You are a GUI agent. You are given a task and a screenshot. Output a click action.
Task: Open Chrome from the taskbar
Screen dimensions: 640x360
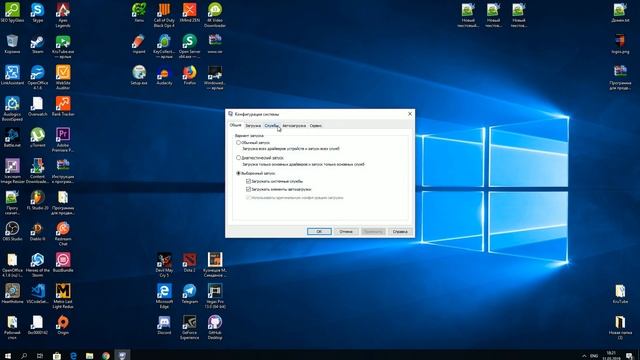[106, 356]
